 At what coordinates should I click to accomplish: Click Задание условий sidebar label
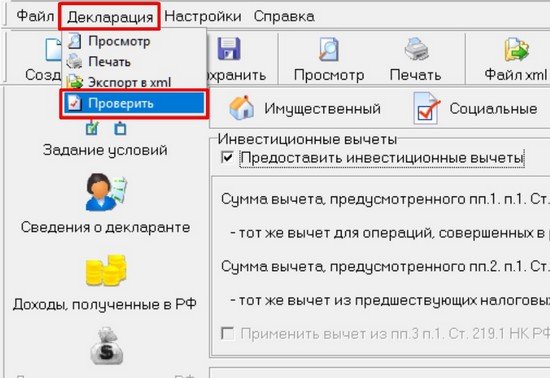105,150
